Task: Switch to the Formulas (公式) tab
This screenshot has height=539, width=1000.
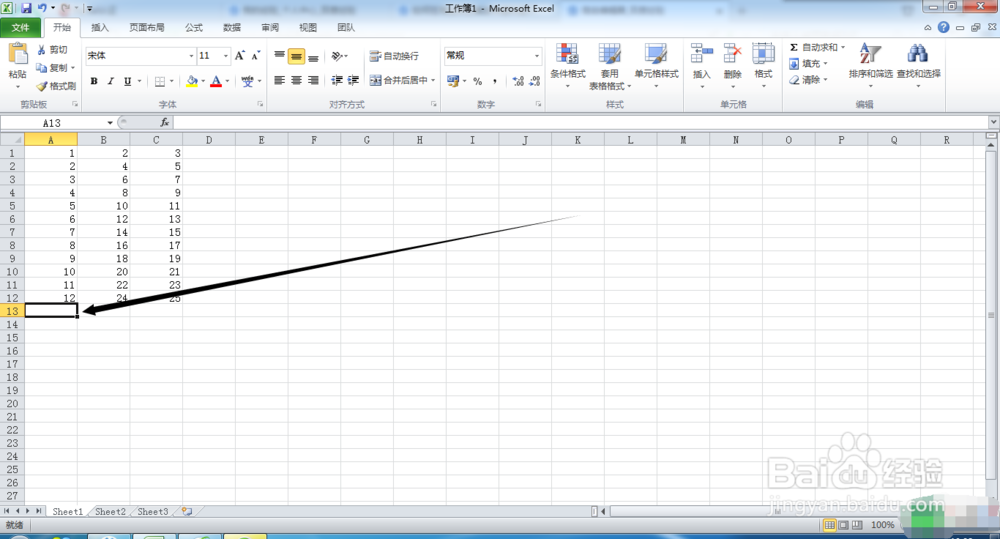Action: pos(194,27)
